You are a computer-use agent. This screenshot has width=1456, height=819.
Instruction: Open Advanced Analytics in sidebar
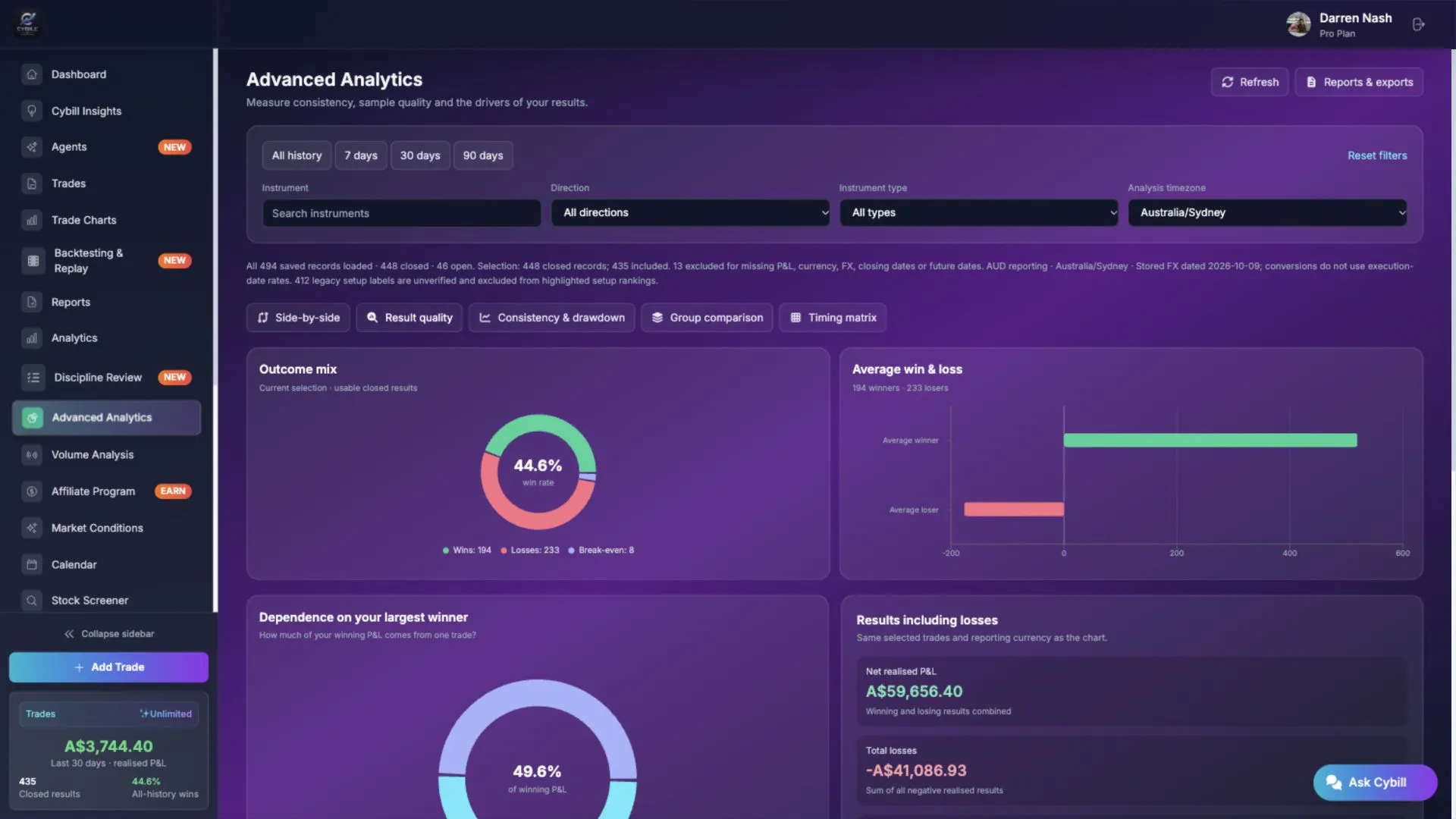coord(106,418)
